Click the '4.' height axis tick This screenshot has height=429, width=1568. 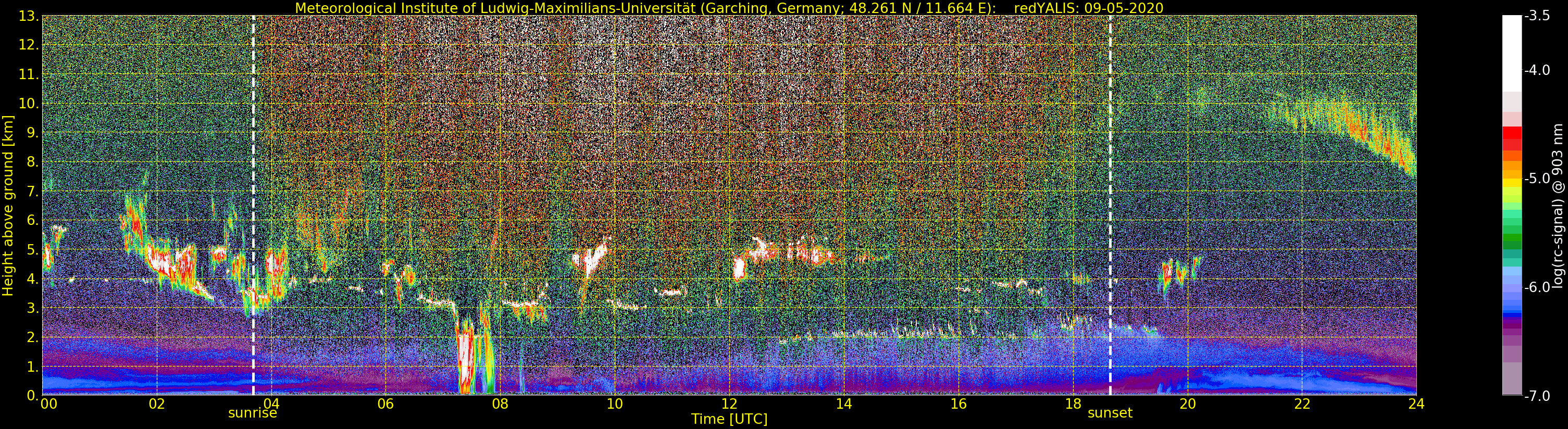[x=32, y=279]
